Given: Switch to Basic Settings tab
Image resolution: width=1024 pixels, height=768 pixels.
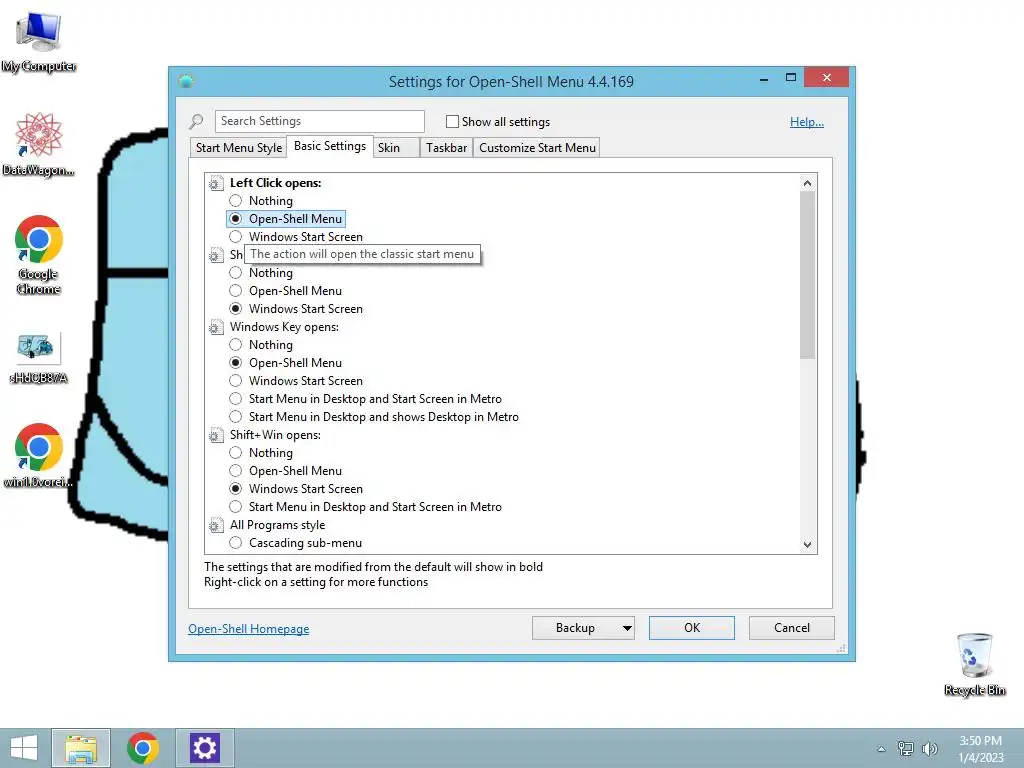Looking at the screenshot, I should point(330,146).
